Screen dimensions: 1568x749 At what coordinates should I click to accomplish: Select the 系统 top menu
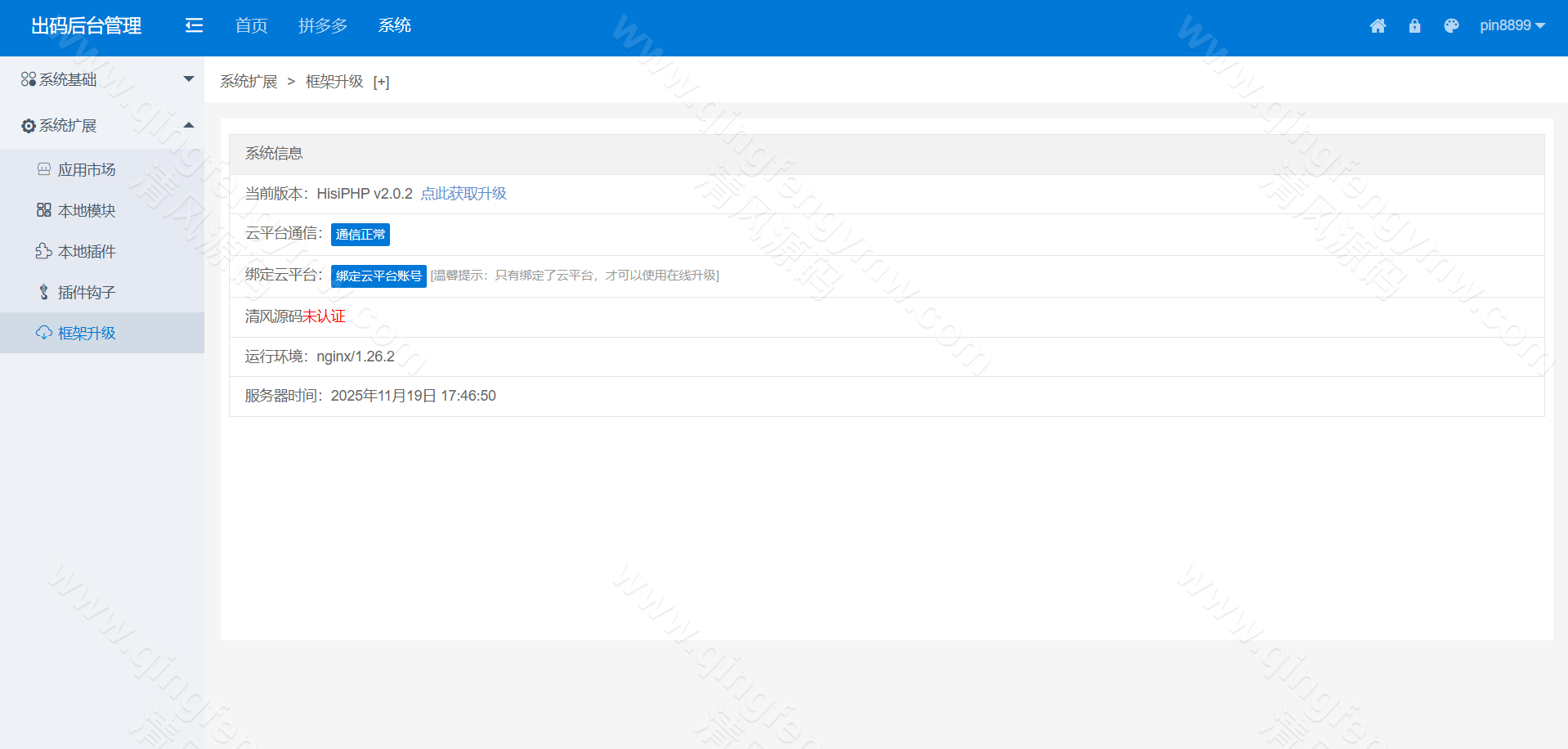tap(394, 26)
